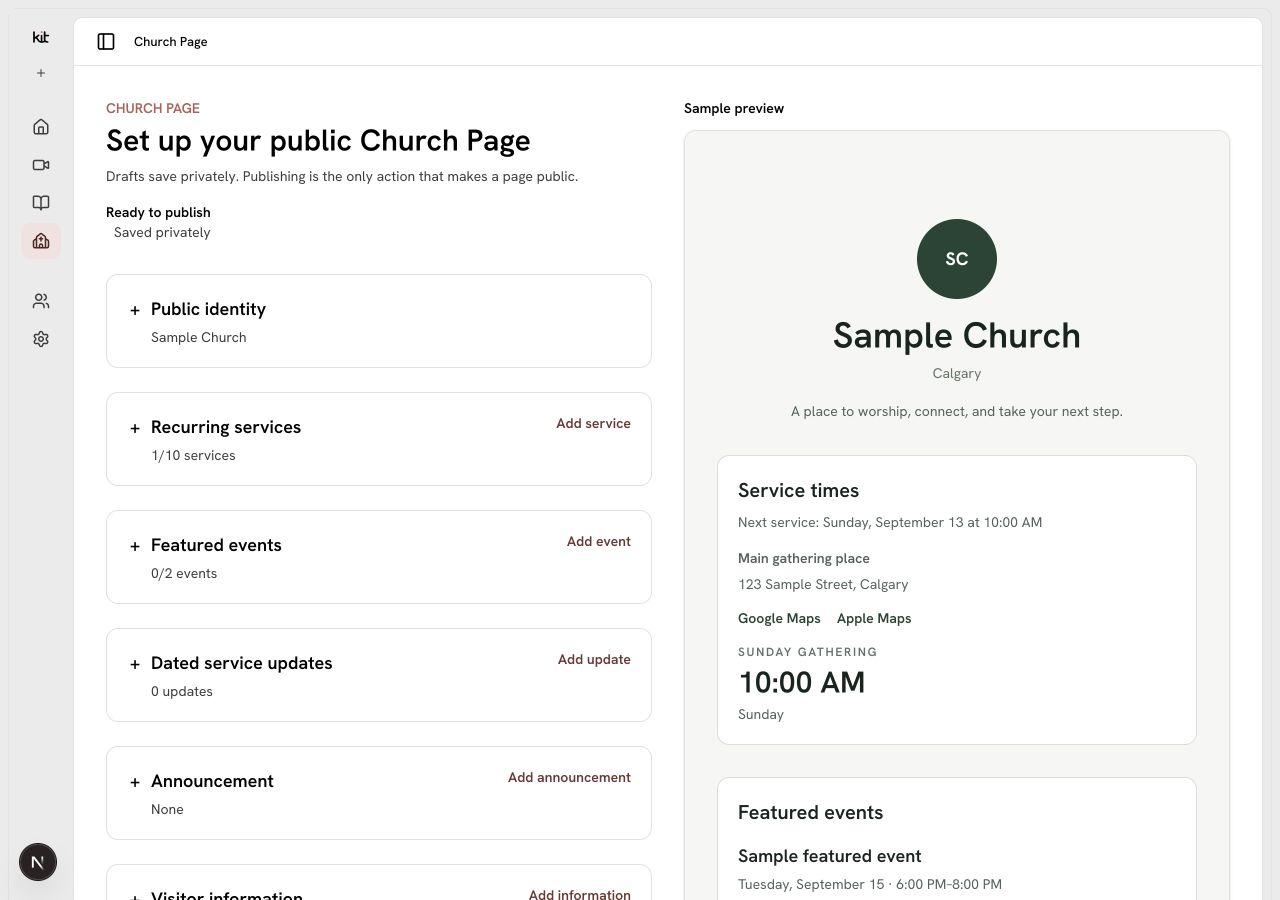The width and height of the screenshot is (1280, 900).
Task: Open the Home icon in sidebar
Action: click(41, 127)
